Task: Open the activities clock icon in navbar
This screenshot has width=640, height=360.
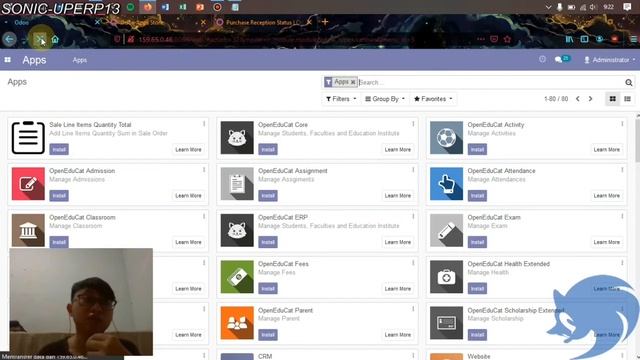Action: tap(542, 60)
